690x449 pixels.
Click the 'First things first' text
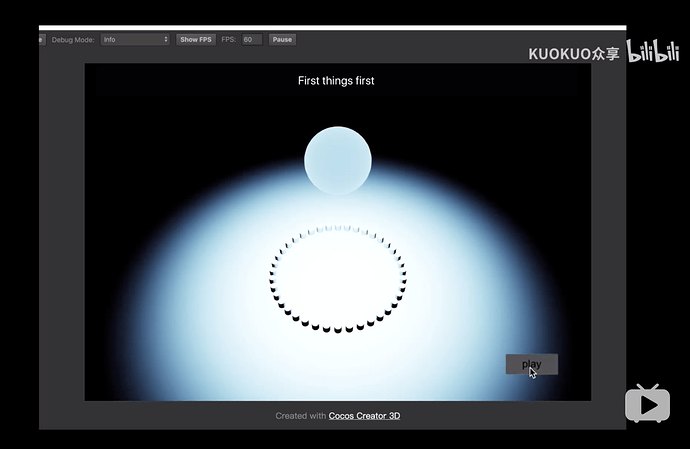336,81
